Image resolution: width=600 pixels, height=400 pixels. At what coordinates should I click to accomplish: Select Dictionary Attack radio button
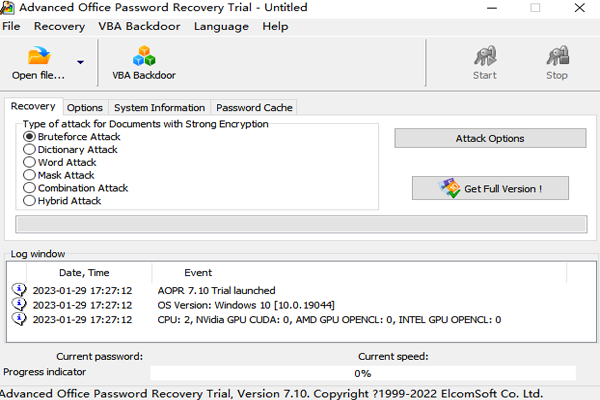[x=29, y=149]
